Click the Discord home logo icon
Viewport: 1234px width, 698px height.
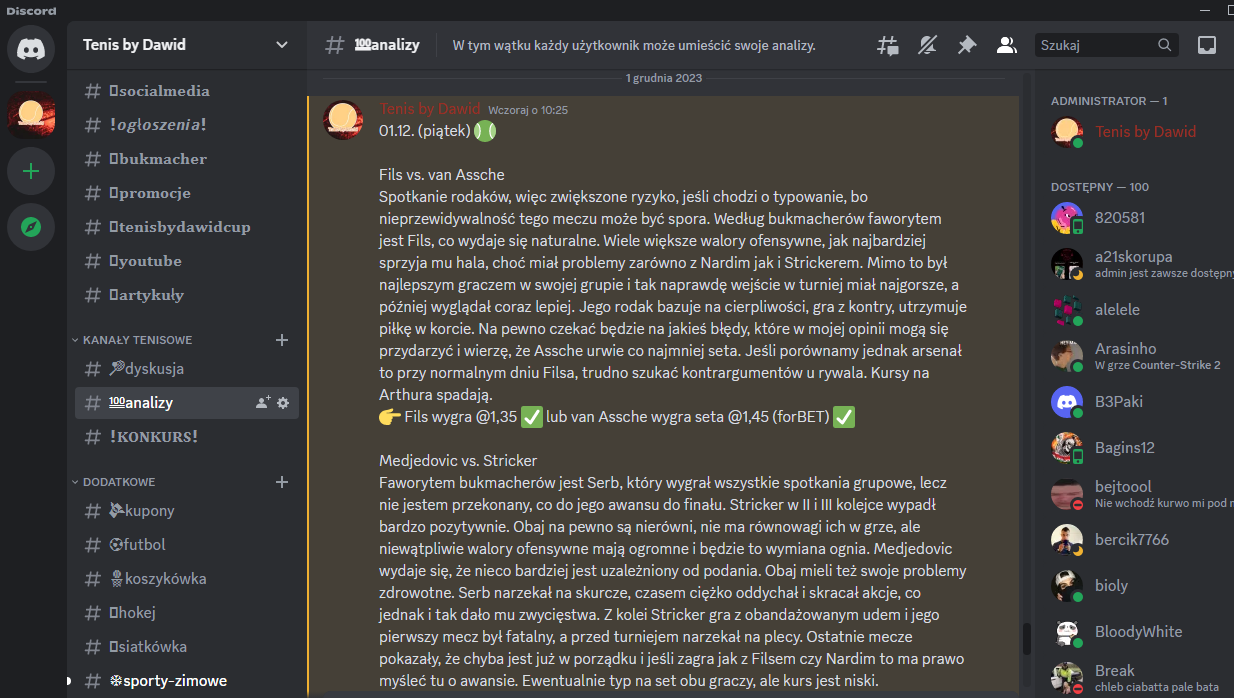[31, 50]
